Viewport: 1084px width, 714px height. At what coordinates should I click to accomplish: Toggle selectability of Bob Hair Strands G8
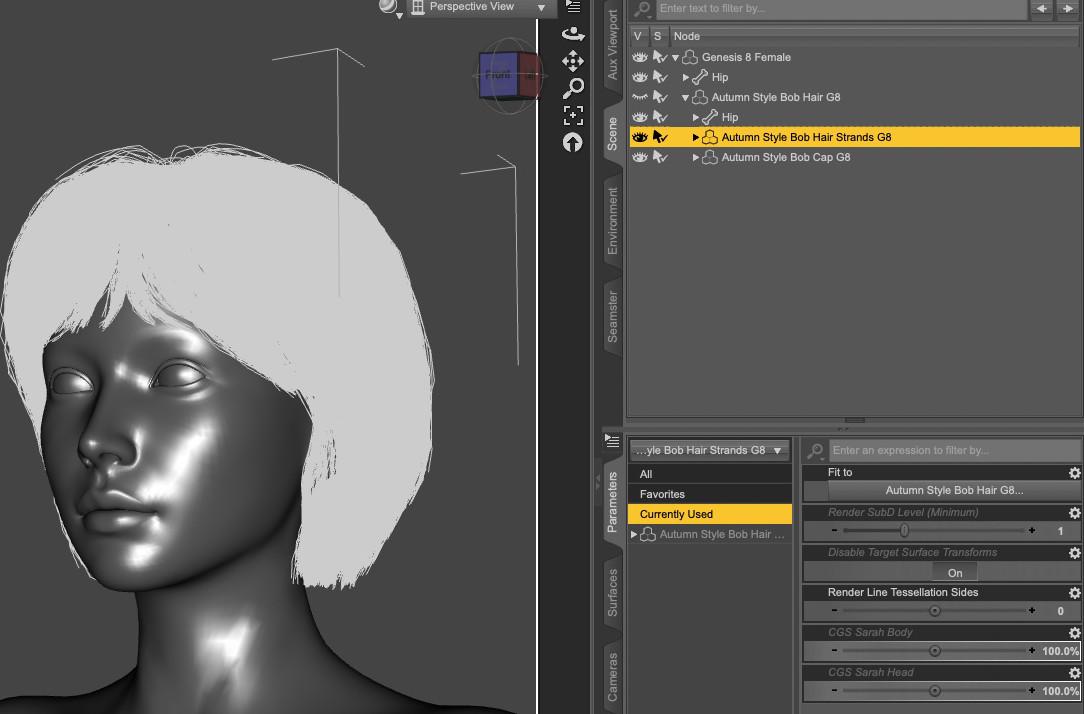(660, 138)
